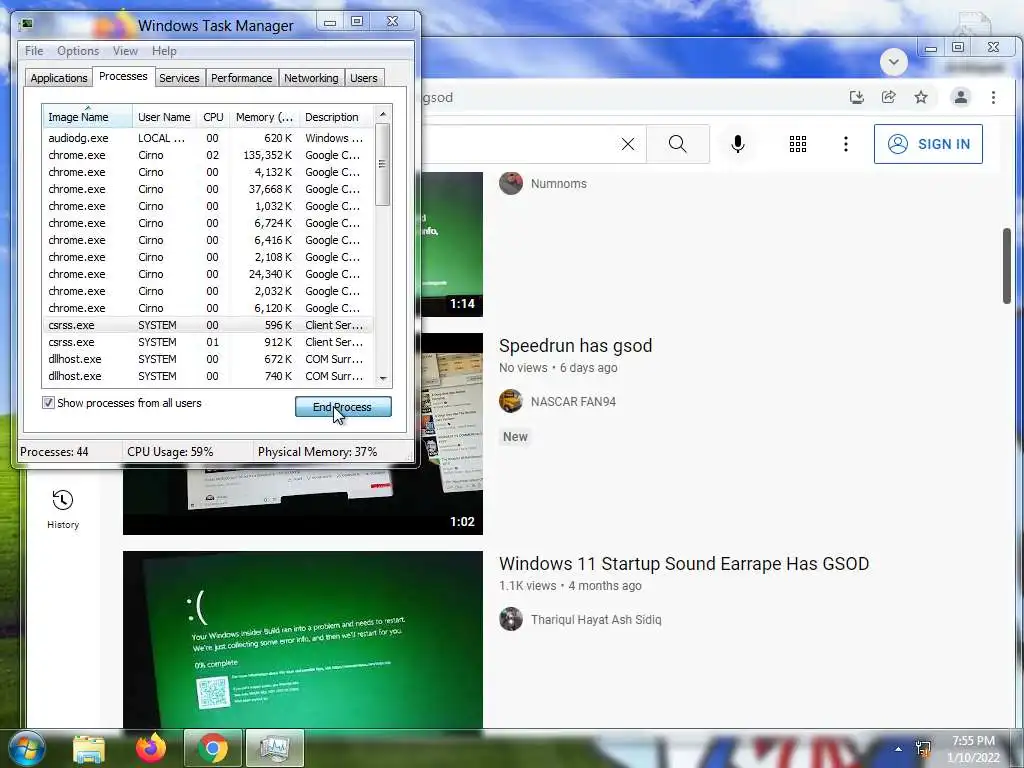Image resolution: width=1024 pixels, height=768 pixels.
Task: Open YouTube settings three-dot menu
Action: point(846,144)
